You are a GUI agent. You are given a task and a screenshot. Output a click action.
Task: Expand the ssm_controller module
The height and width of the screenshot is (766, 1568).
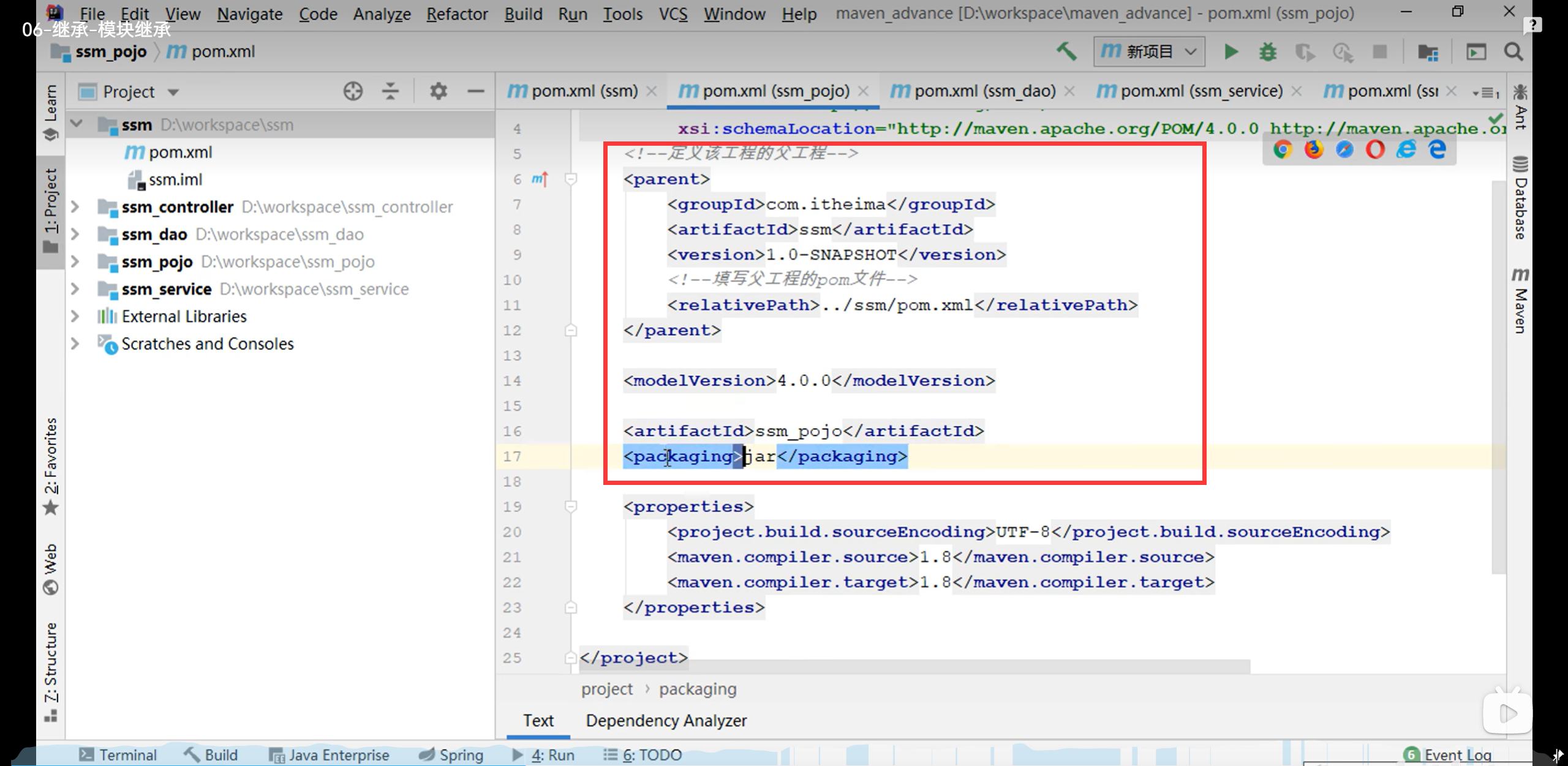pyautogui.click(x=75, y=207)
